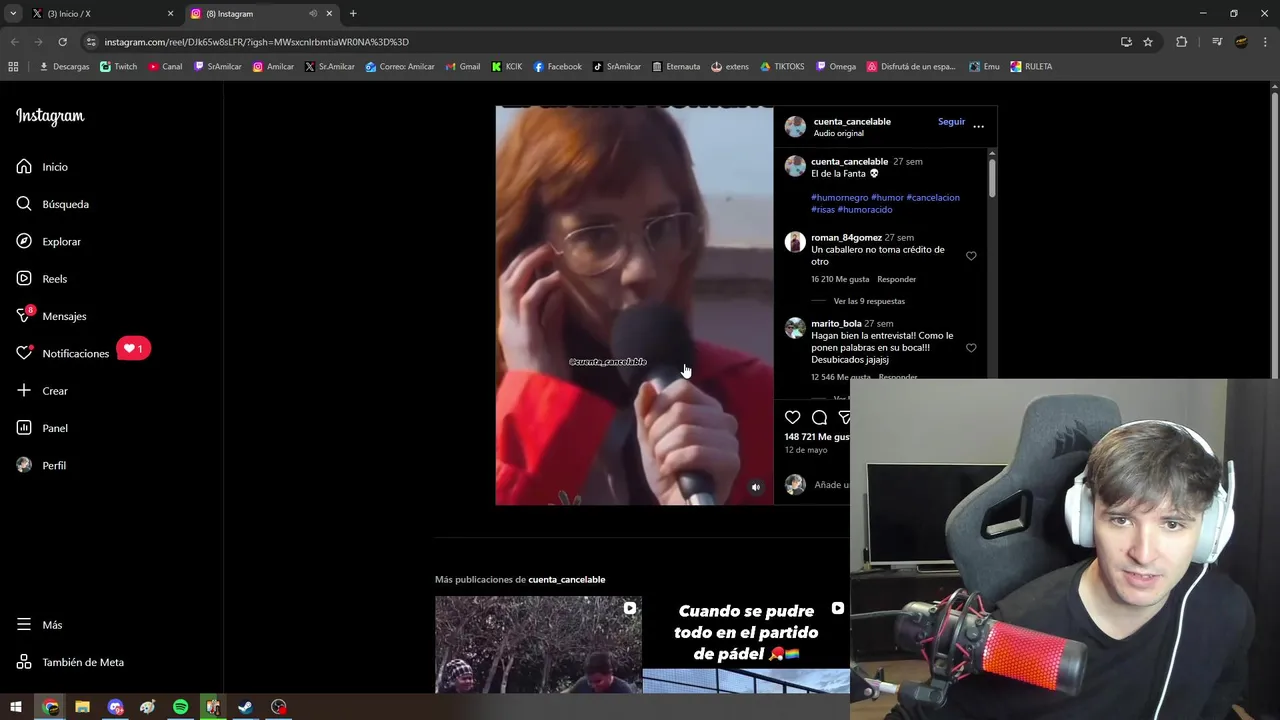Open Perfil avatar in sidebar

point(24,465)
